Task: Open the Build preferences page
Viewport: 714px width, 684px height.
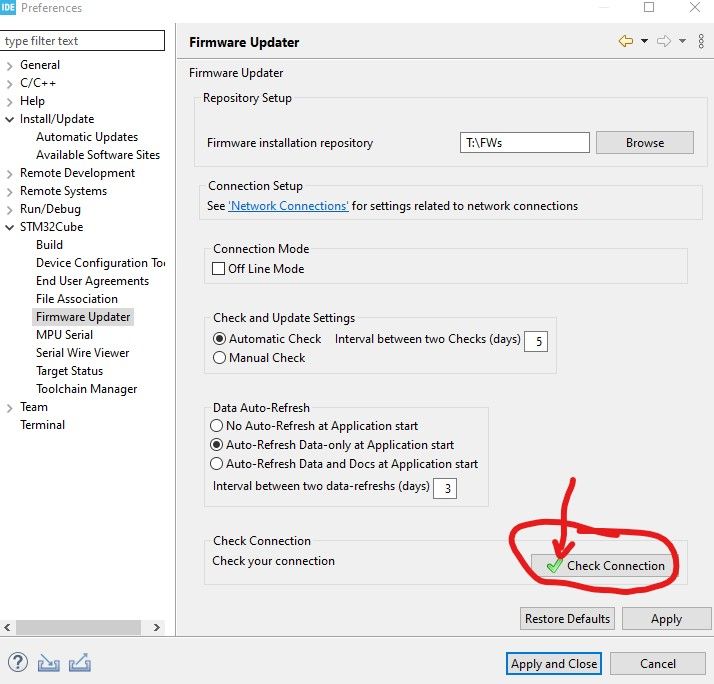Action: (49, 245)
